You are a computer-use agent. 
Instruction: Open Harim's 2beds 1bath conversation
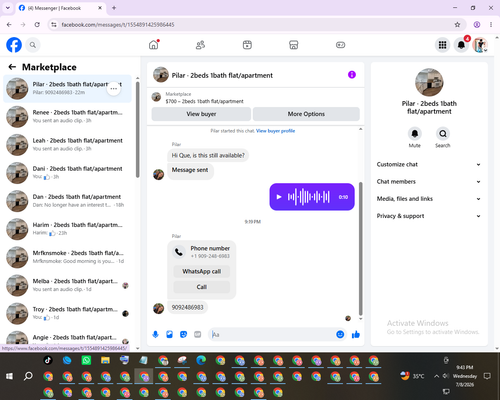point(67,229)
